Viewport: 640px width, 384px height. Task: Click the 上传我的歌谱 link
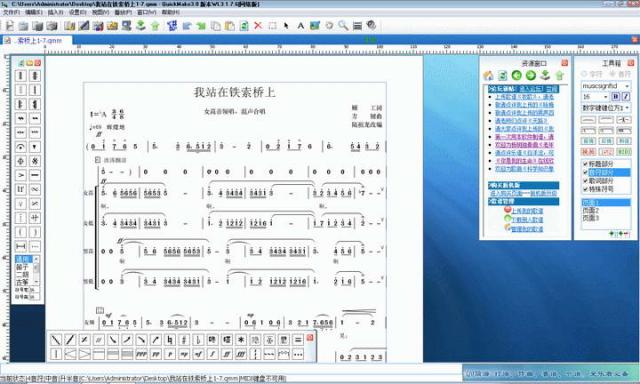tap(527, 211)
